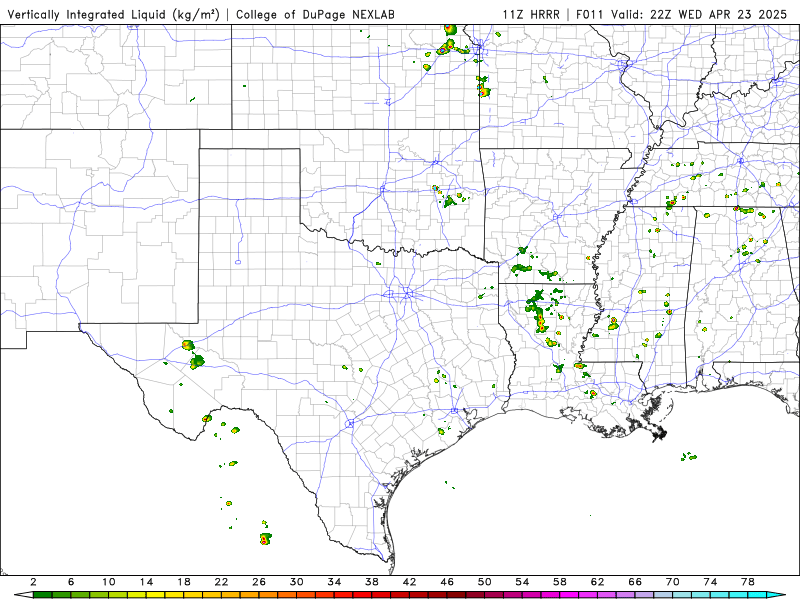
Task: Click the legend value "58"
Action: [560, 582]
